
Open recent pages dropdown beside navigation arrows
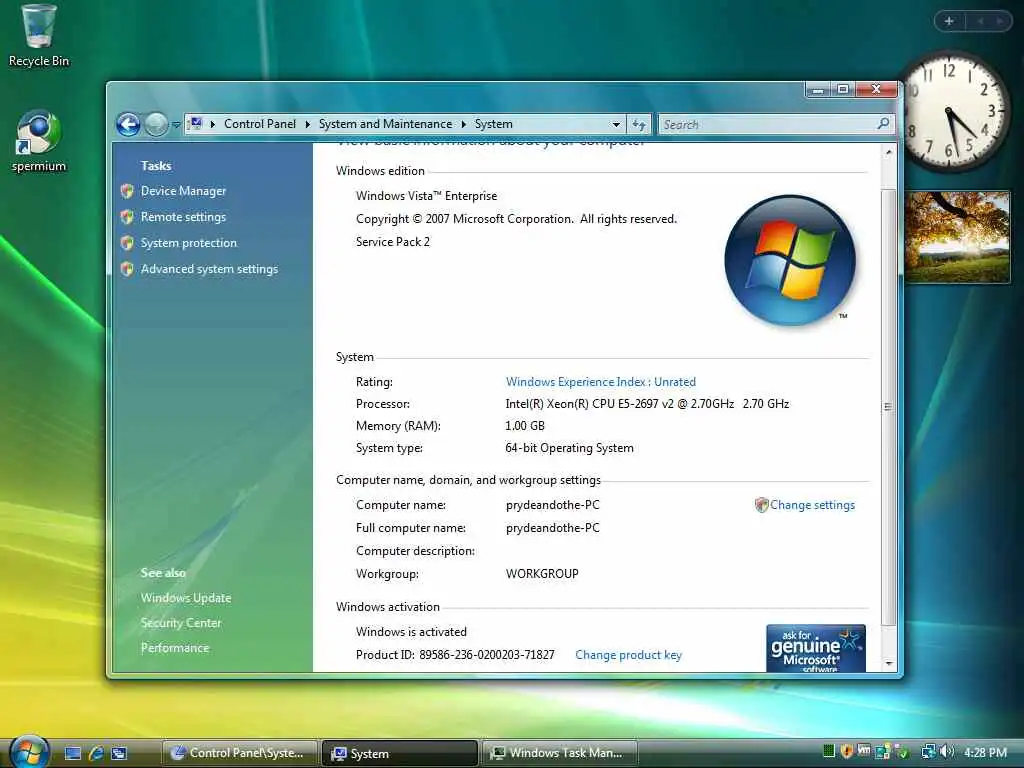pyautogui.click(x=176, y=124)
